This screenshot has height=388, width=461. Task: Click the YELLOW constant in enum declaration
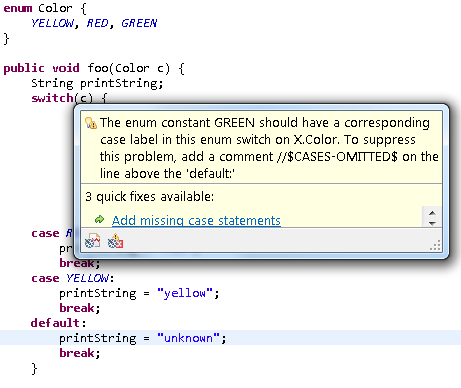click(x=52, y=23)
